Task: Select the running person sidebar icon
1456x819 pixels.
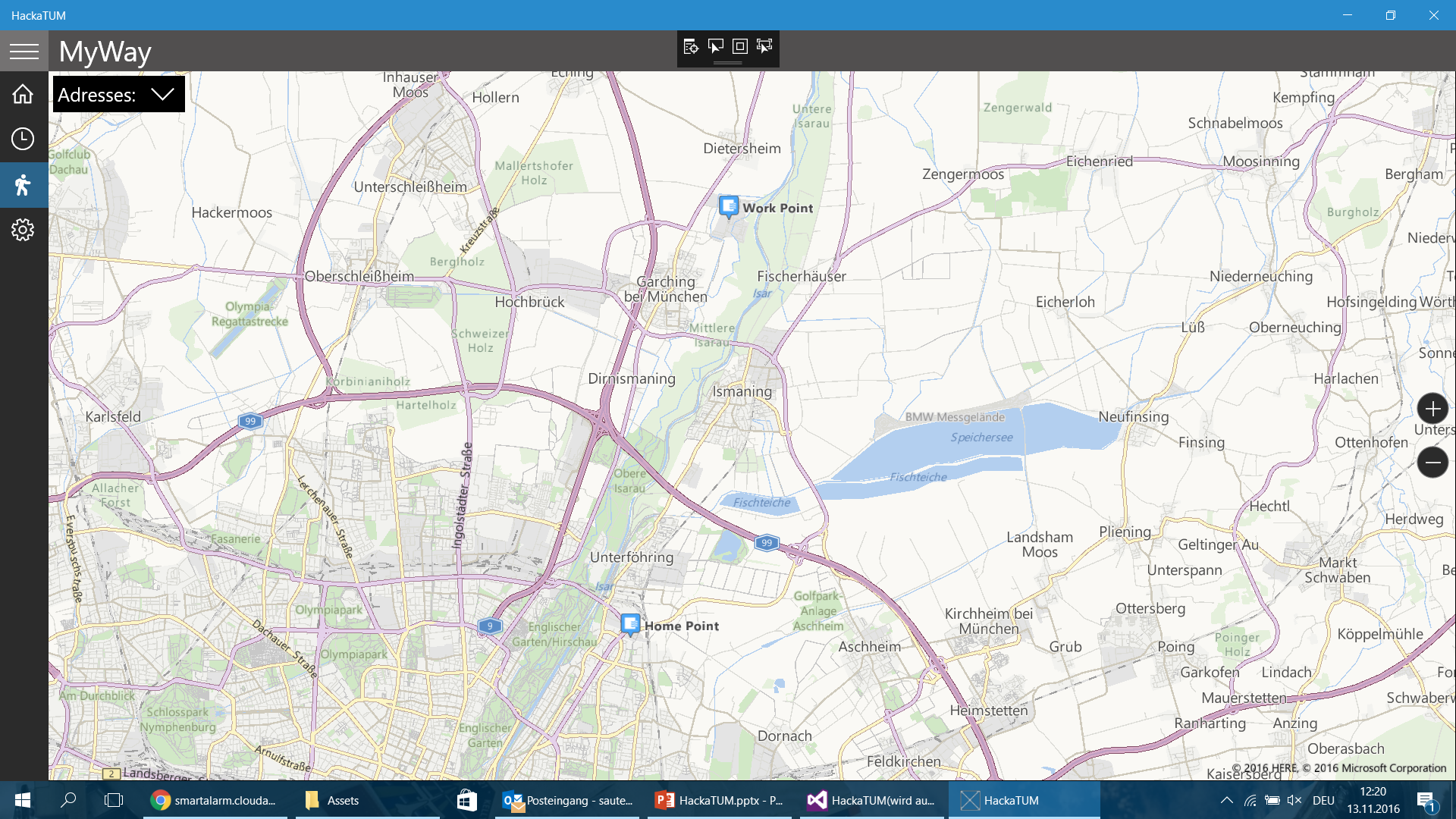Action: tap(23, 184)
